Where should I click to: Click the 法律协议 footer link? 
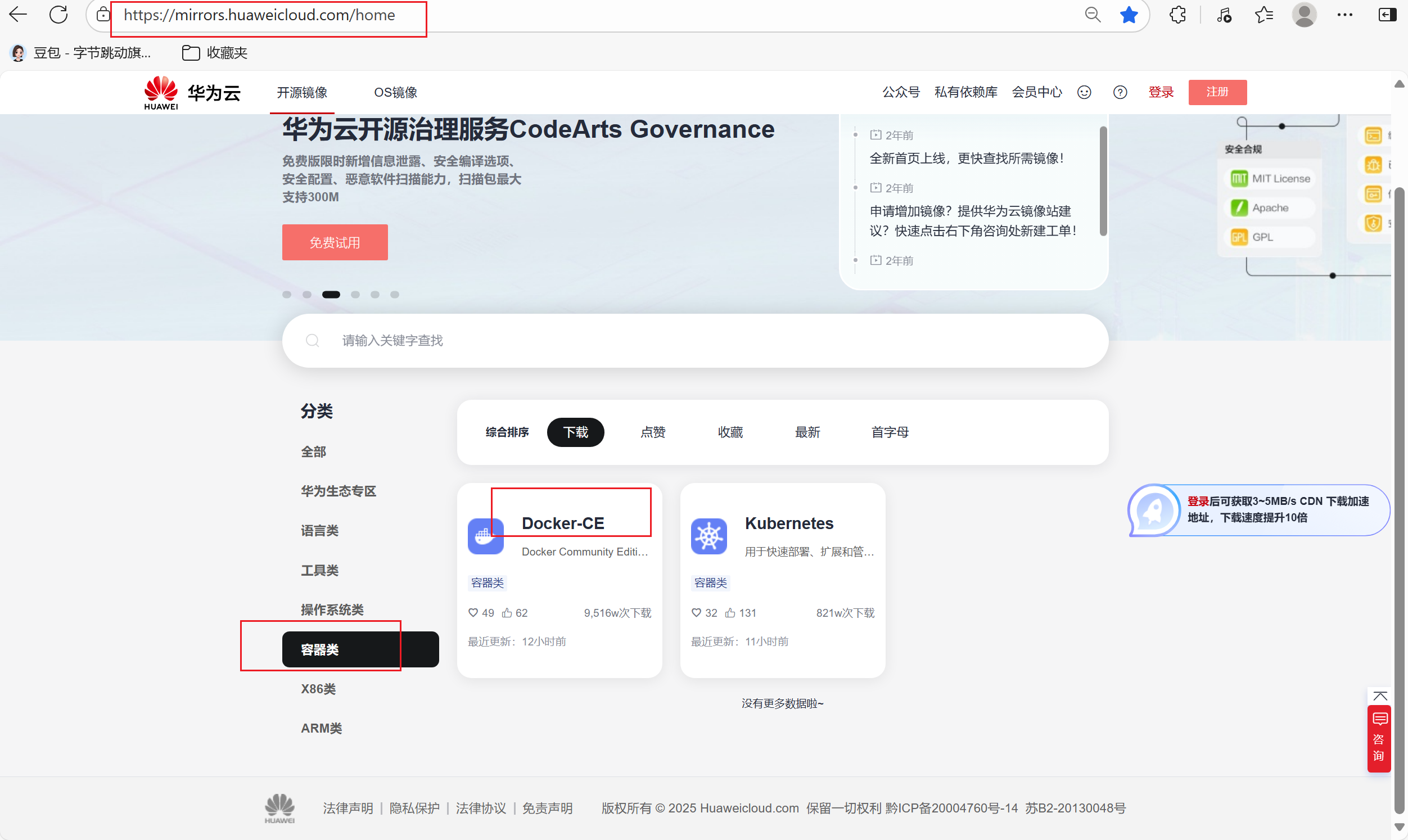(x=481, y=808)
